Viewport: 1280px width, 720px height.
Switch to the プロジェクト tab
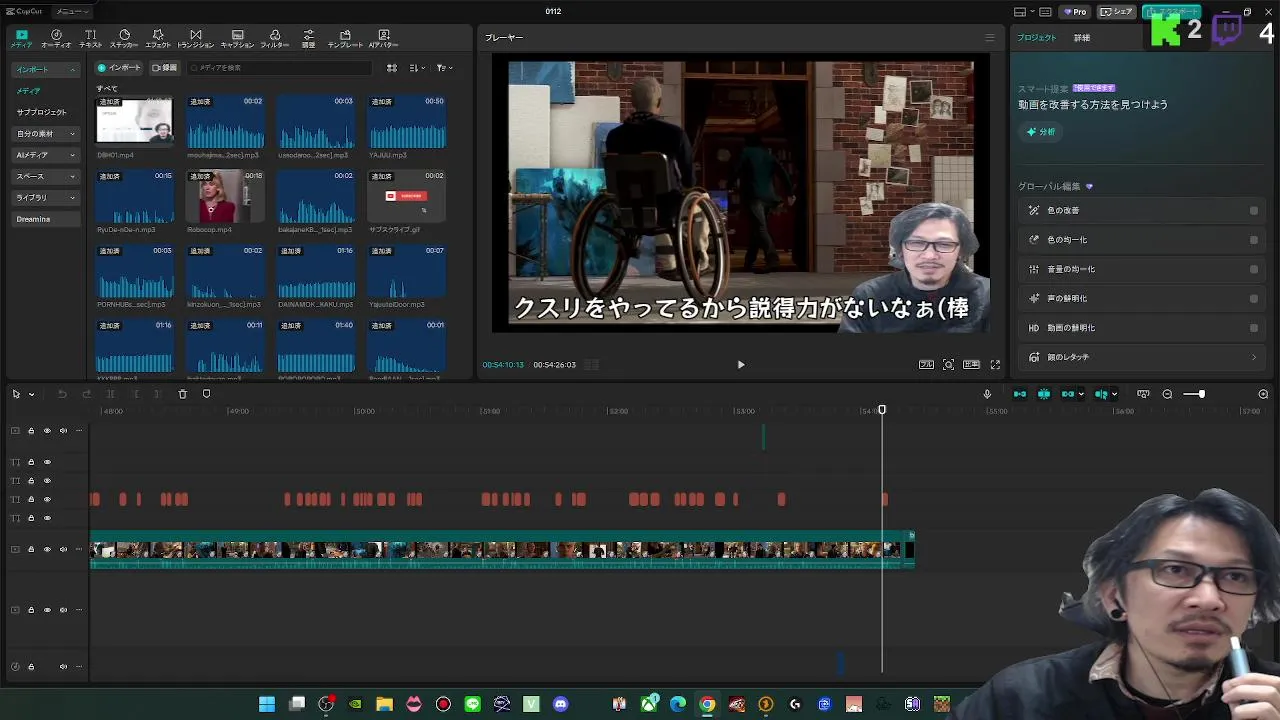tap(1036, 38)
